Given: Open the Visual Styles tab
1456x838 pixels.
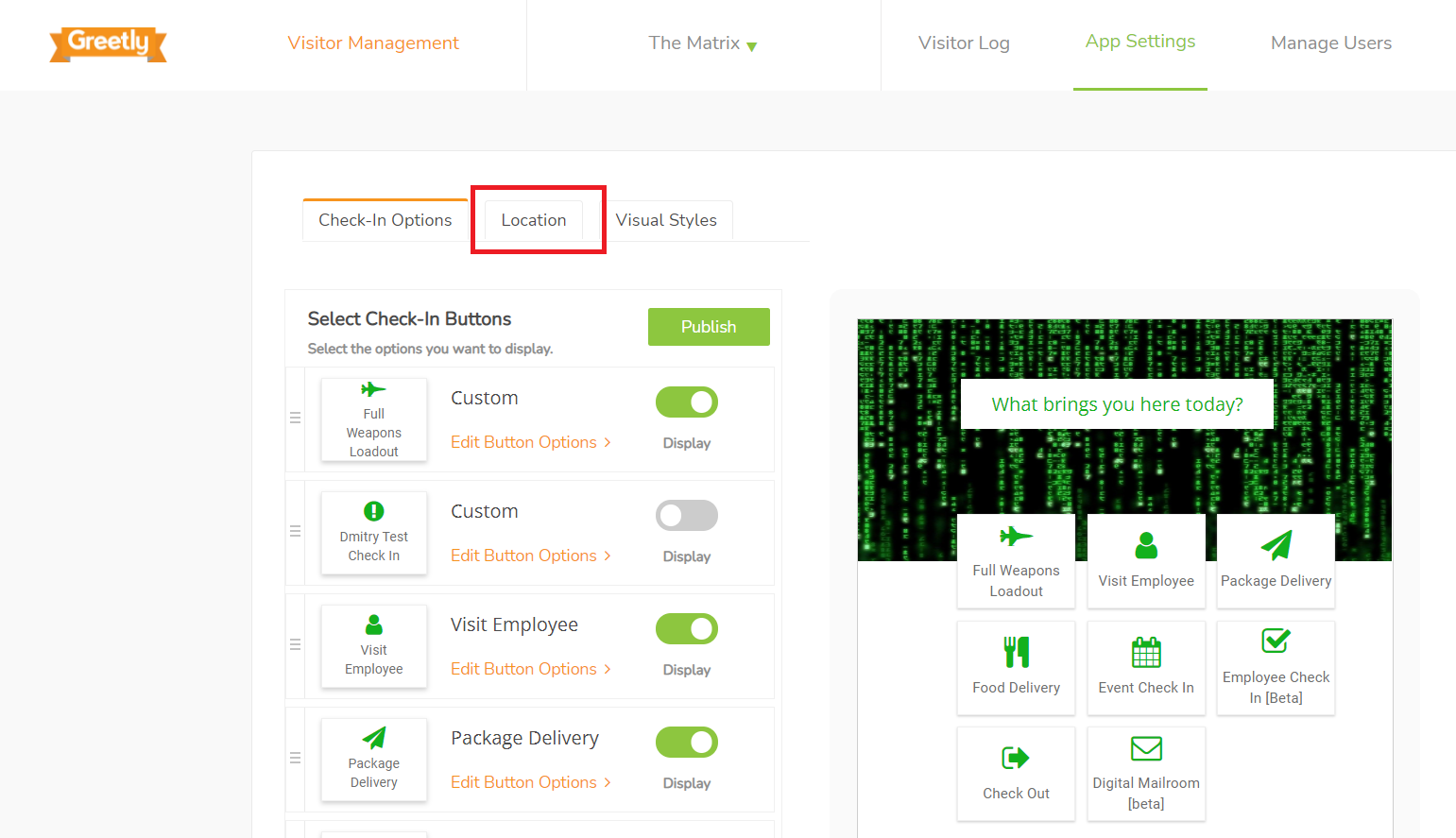Looking at the screenshot, I should pyautogui.click(x=666, y=220).
